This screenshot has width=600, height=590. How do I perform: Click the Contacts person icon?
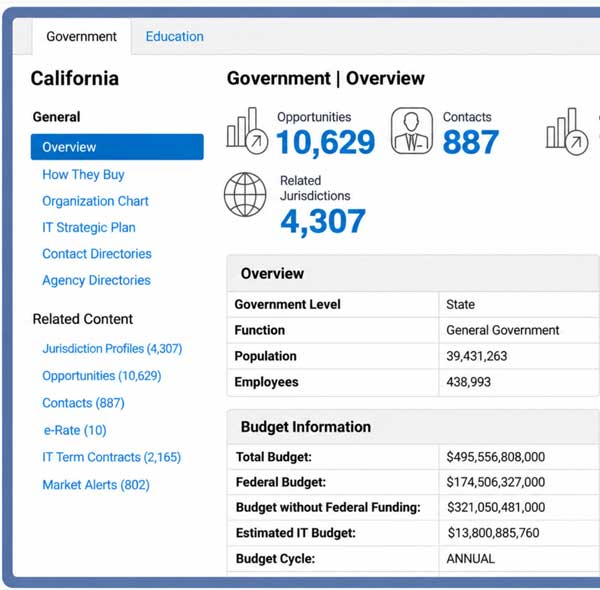(x=412, y=130)
